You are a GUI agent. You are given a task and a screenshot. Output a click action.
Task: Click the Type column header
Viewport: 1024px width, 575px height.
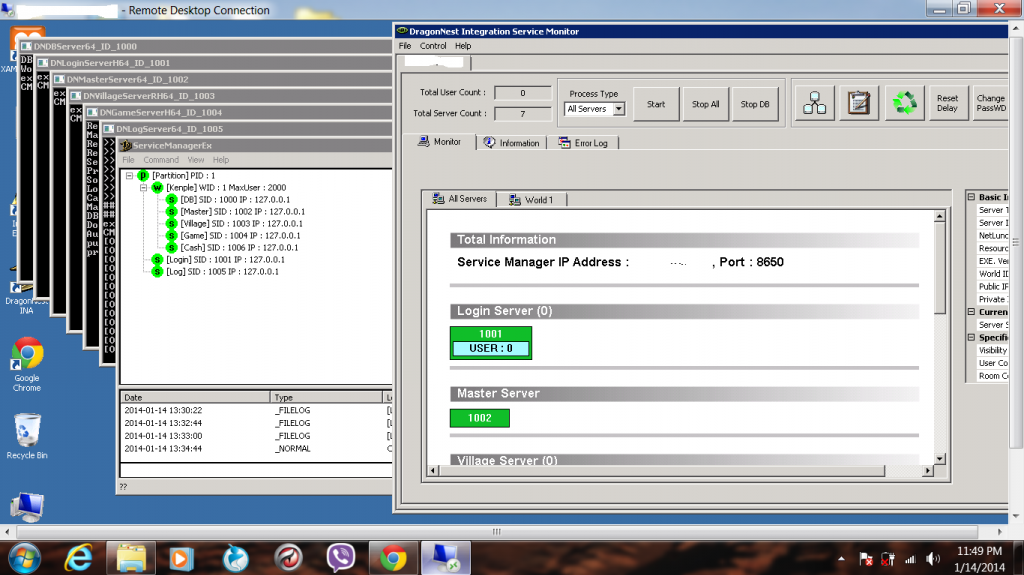(327, 397)
